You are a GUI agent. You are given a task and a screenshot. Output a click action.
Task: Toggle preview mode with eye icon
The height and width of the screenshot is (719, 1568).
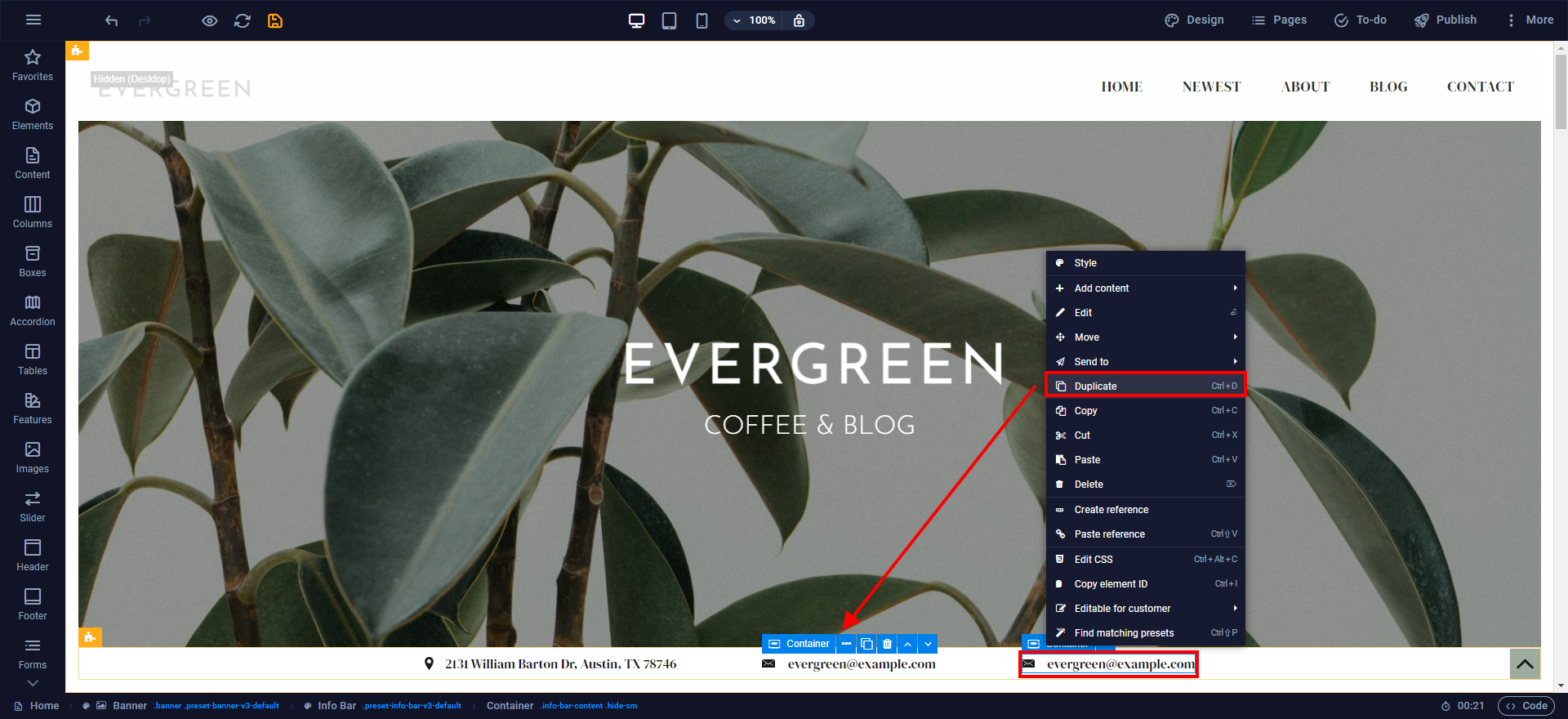[210, 20]
